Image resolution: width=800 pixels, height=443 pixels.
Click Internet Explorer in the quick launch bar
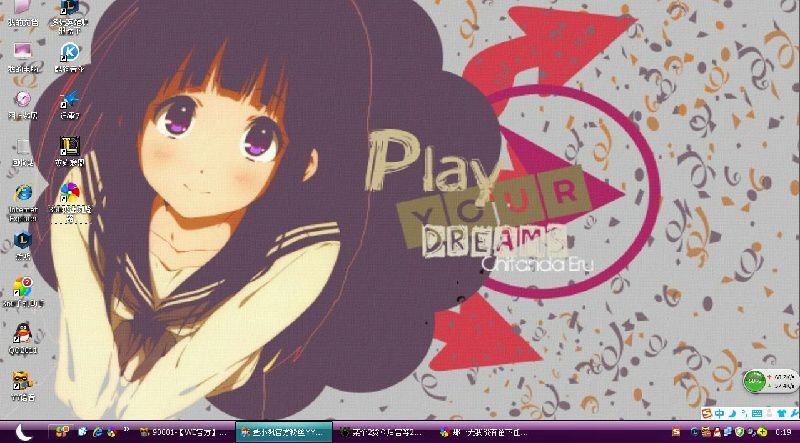coord(97,432)
